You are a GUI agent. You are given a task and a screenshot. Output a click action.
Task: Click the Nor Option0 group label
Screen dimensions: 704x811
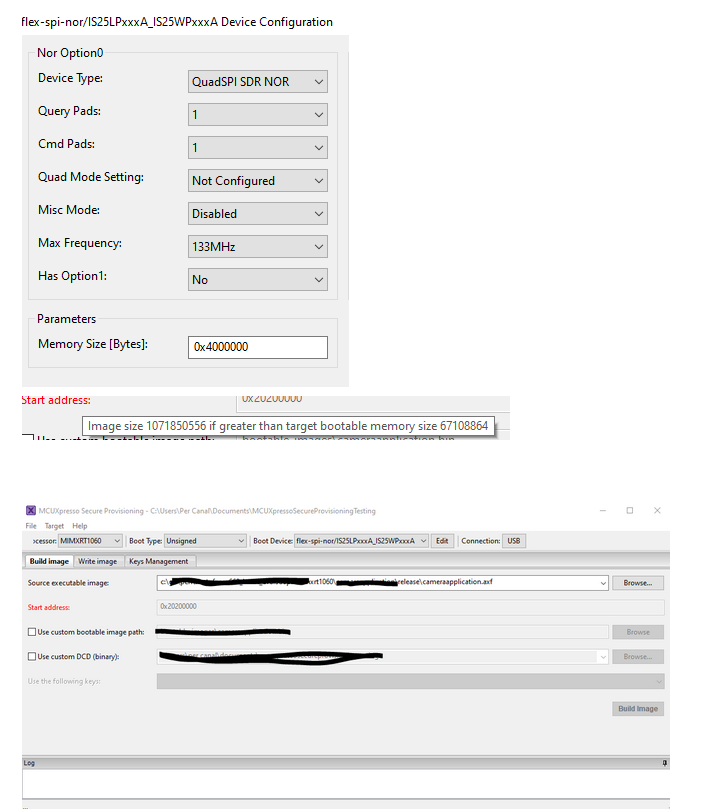coord(70,53)
